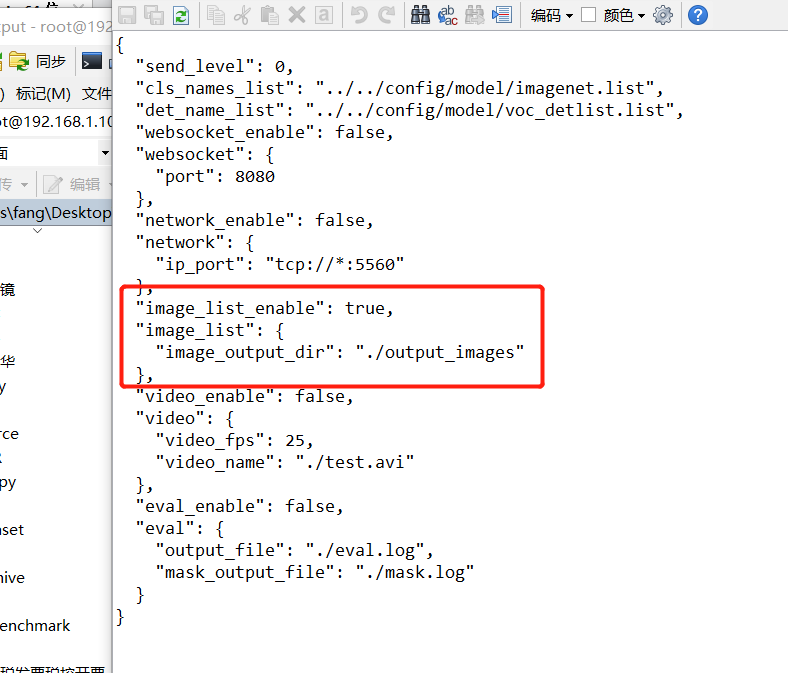
Task: Click the Undo arrow icon
Action: click(x=359, y=15)
